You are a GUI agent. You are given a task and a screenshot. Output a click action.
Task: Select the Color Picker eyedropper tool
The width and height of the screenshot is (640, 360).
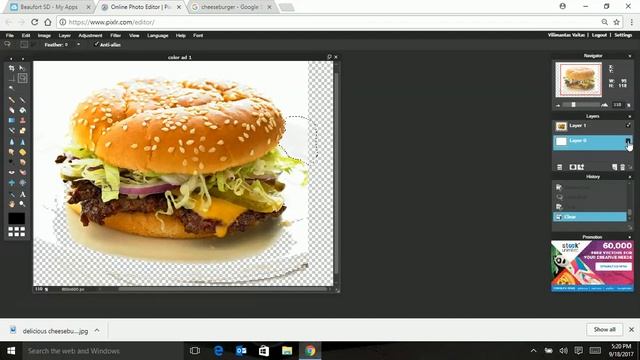point(11,194)
